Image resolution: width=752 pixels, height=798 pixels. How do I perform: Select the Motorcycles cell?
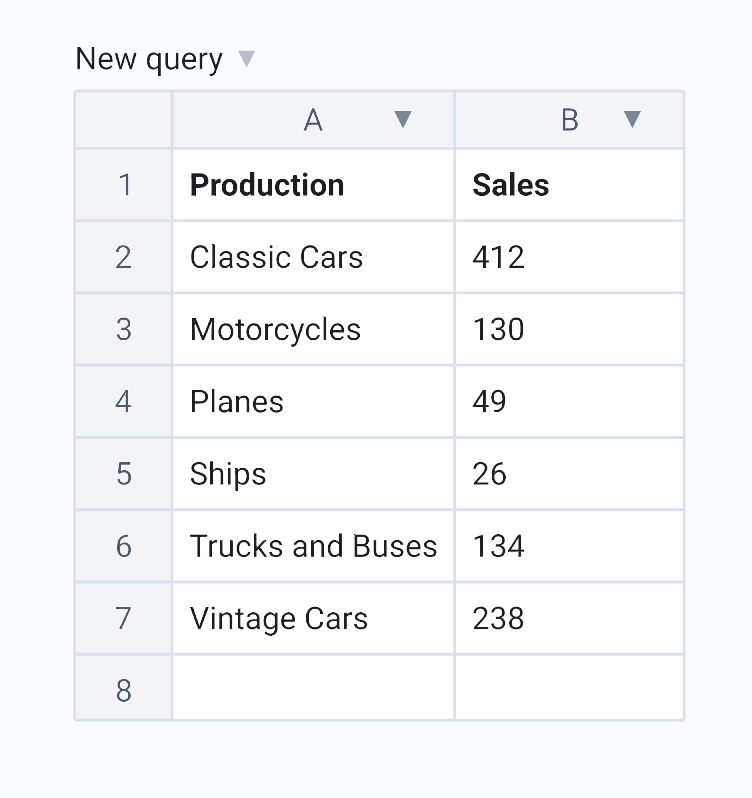click(313, 330)
